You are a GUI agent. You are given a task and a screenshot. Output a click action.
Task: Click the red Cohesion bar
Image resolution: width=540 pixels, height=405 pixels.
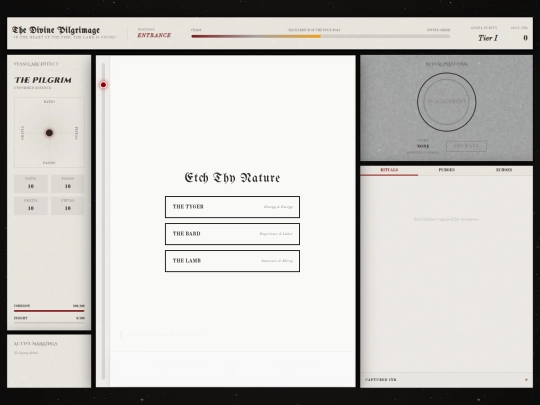click(x=49, y=311)
